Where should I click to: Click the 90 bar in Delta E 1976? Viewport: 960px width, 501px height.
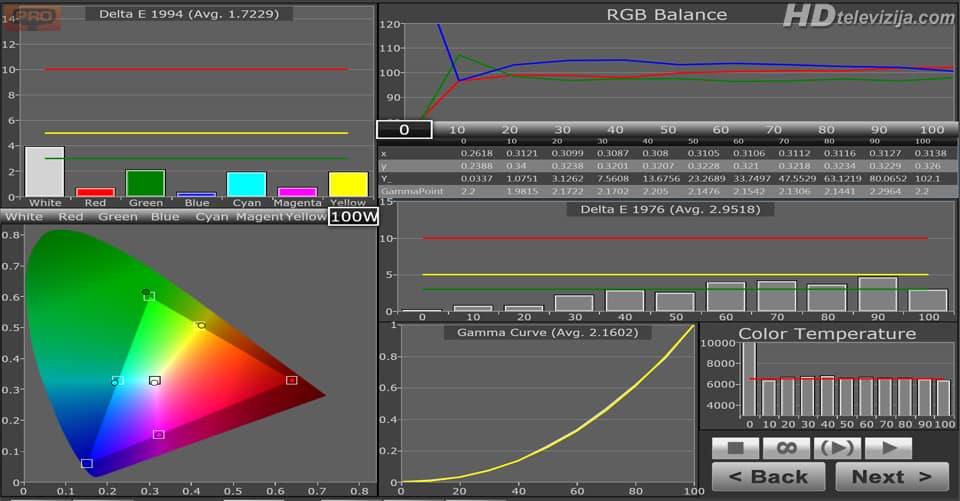(878, 295)
